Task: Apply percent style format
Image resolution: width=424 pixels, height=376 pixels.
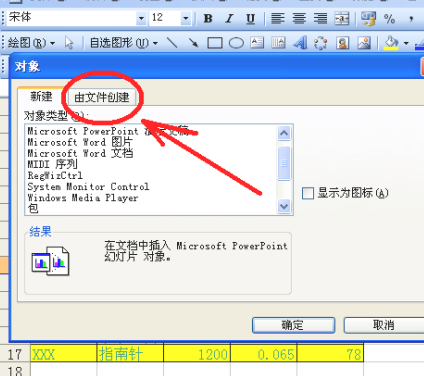Action: (x=389, y=18)
